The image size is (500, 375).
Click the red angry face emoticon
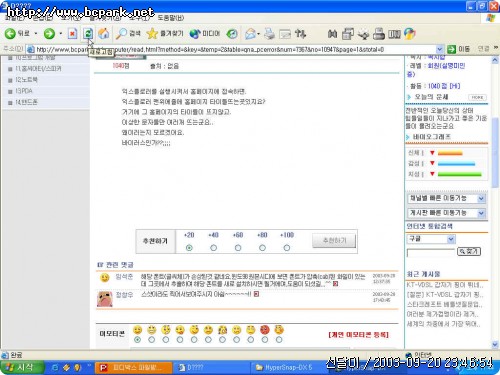pos(265,330)
